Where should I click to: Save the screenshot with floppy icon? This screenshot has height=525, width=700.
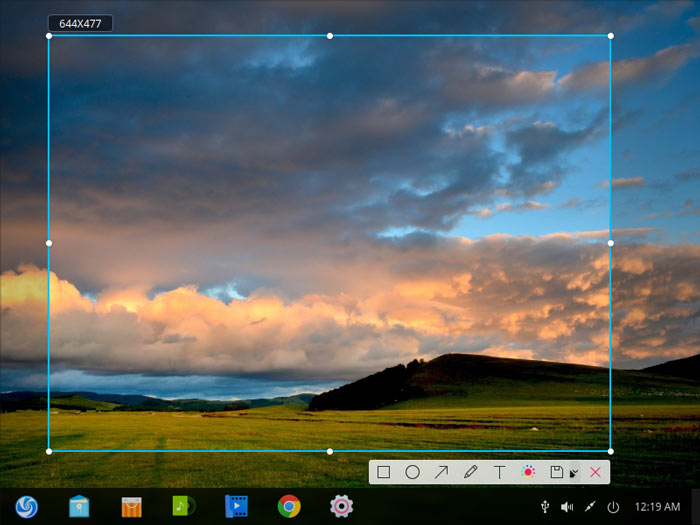pos(556,472)
